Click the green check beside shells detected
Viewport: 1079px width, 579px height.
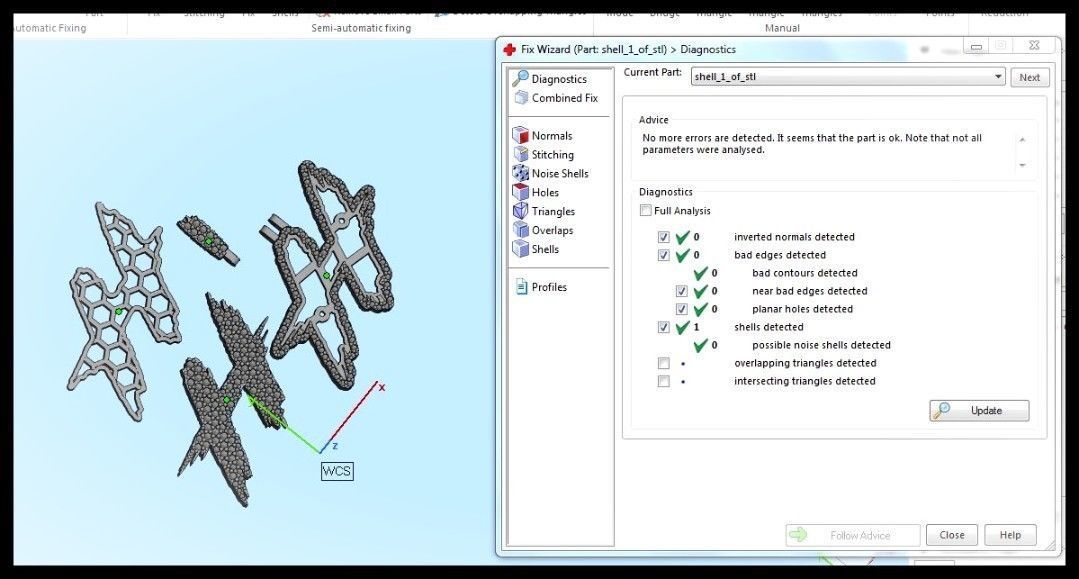682,327
